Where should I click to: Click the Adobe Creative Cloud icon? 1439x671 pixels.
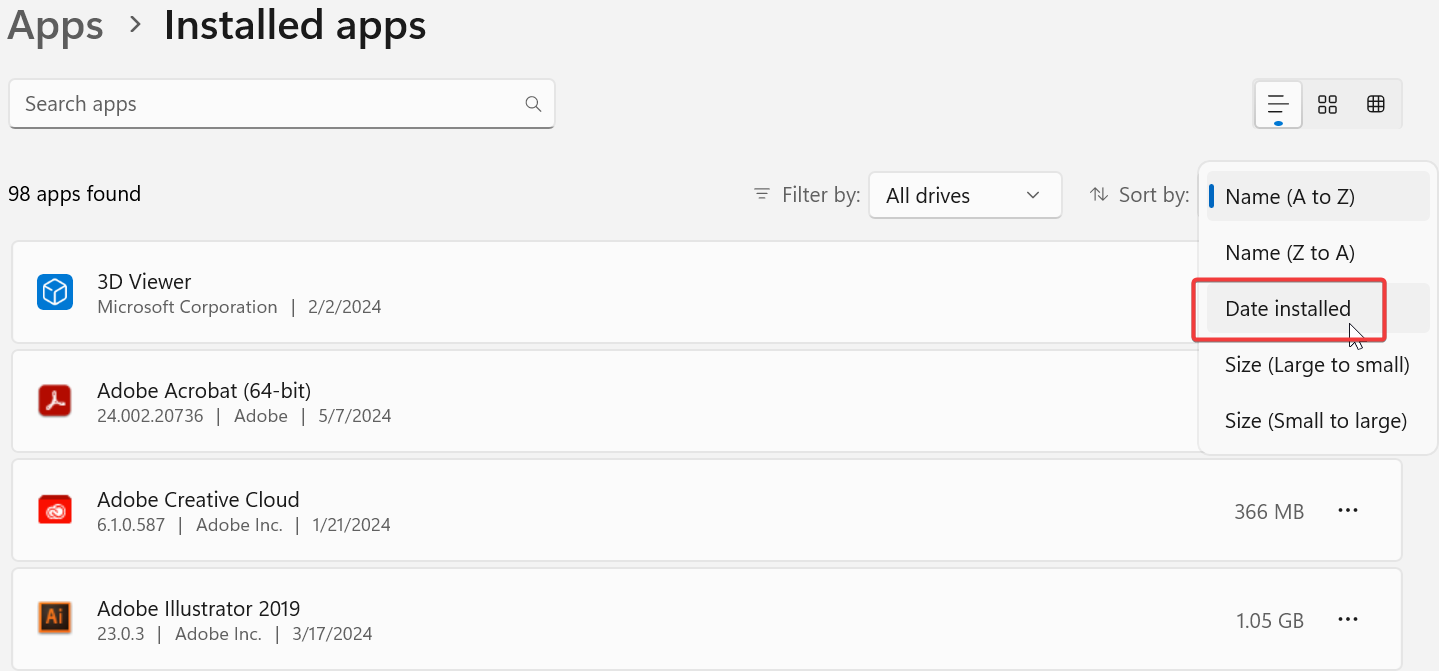55,510
